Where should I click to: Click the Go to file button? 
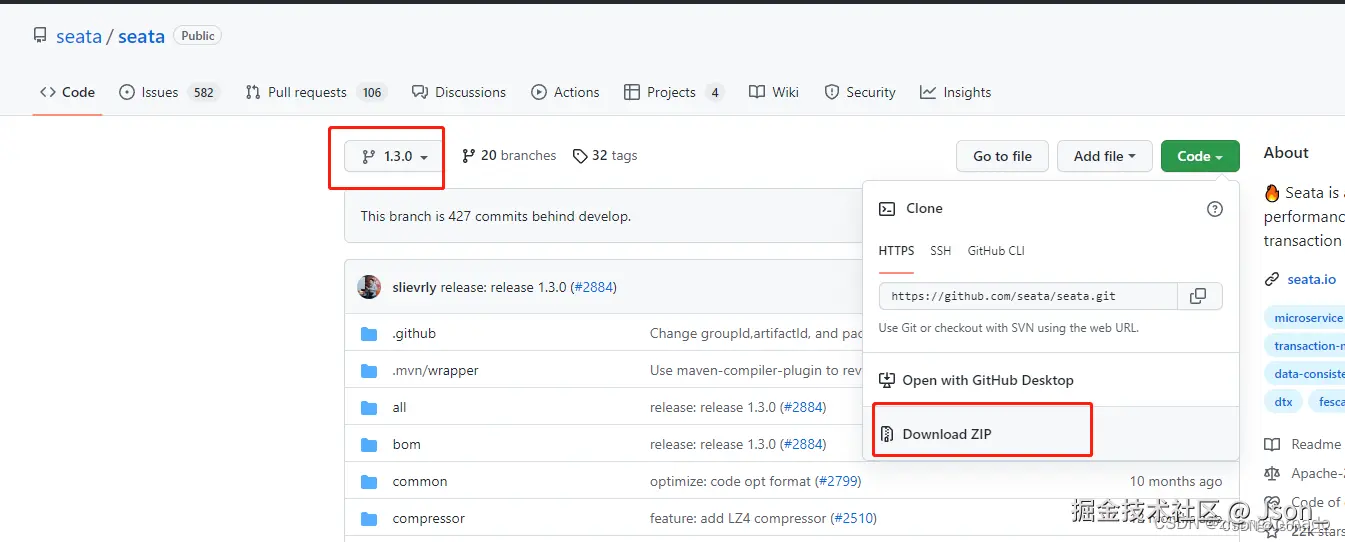[x=1002, y=156]
